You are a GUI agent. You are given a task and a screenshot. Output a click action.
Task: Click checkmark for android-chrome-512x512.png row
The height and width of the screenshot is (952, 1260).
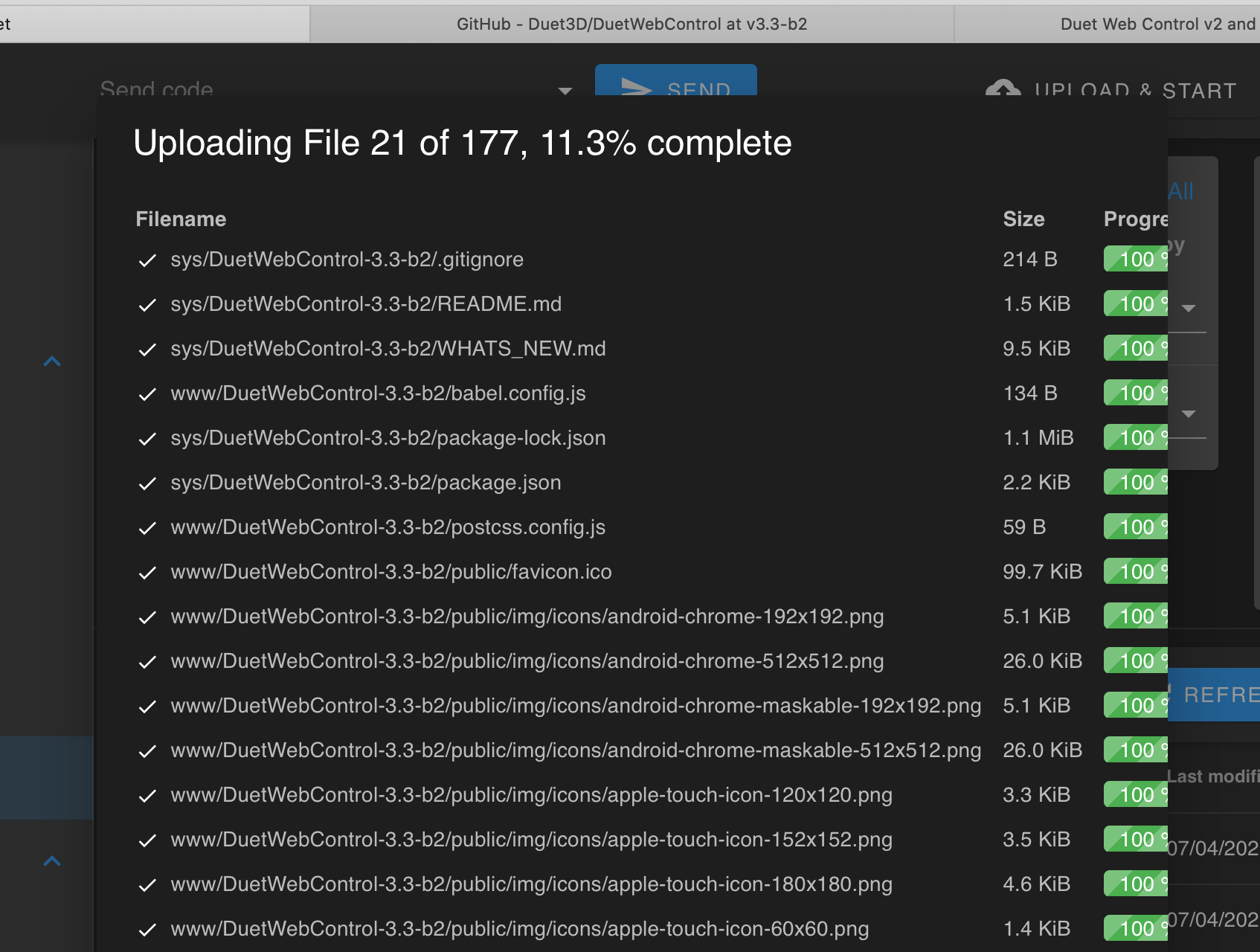click(x=147, y=662)
